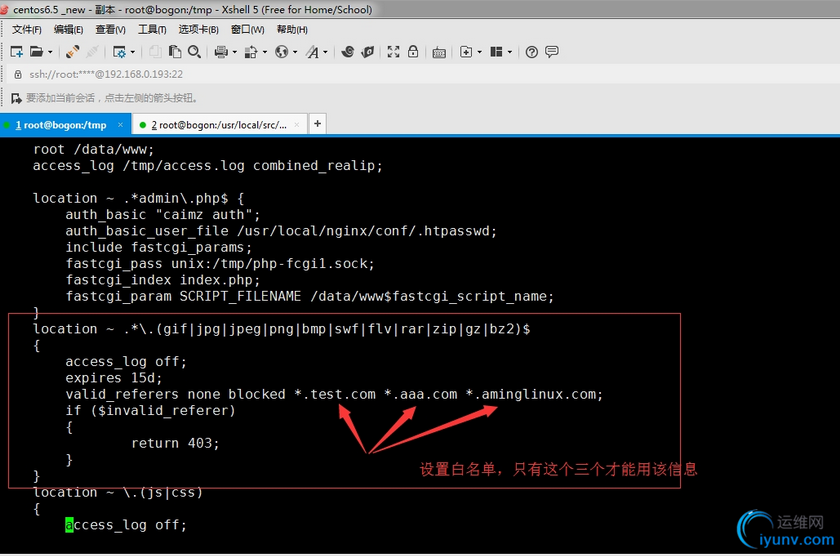840x556 pixels.
Task: Launch Xagent icon next to Xftp
Action: click(368, 52)
